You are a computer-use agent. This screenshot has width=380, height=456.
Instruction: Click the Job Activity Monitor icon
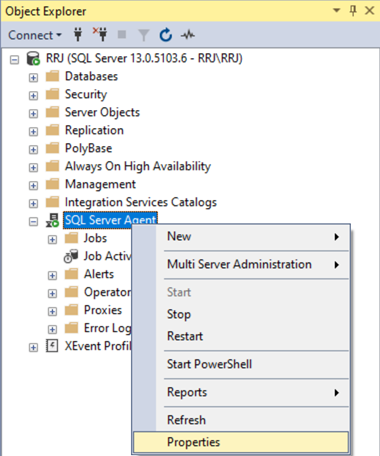71,256
